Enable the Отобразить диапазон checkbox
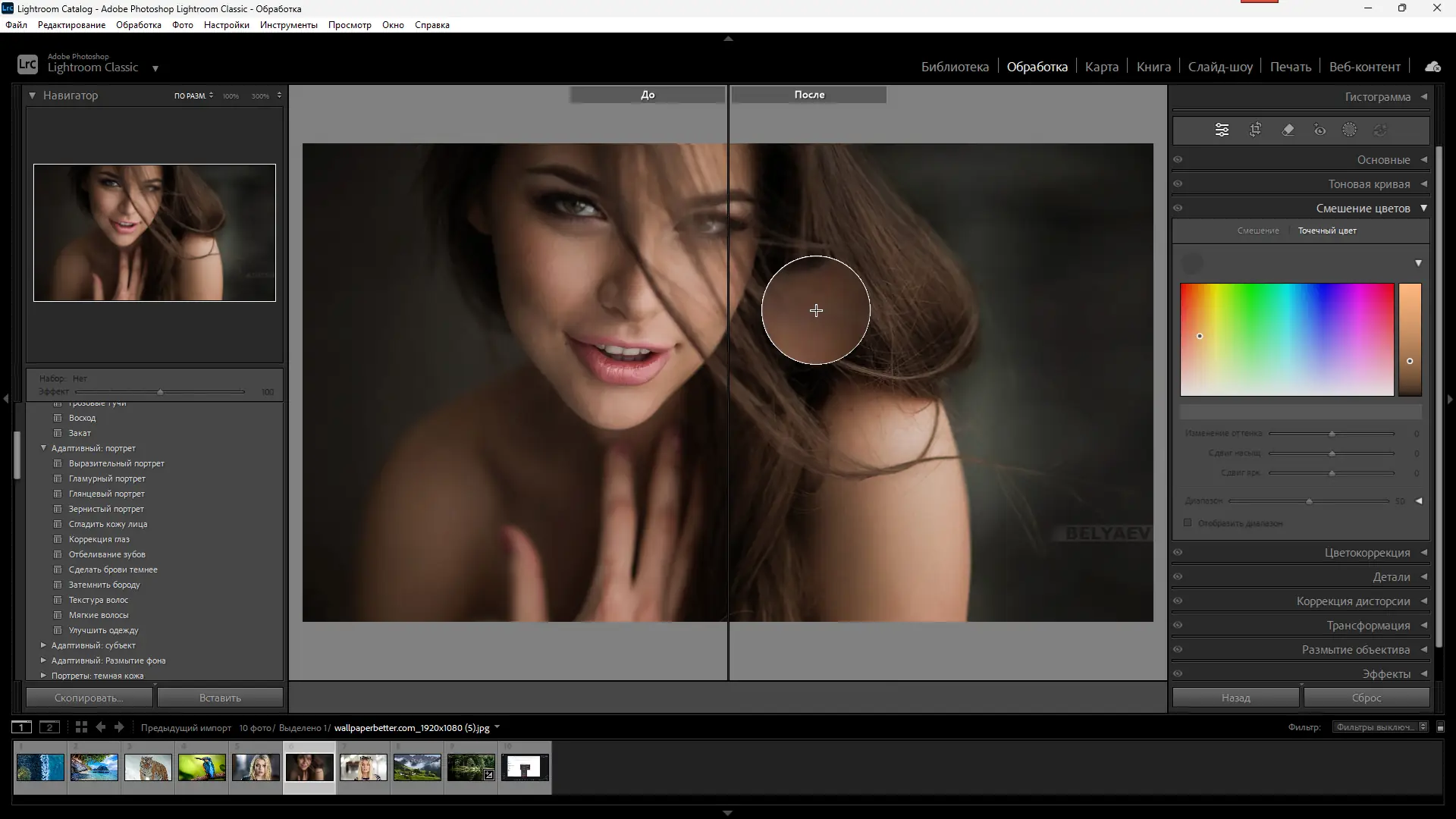This screenshot has height=819, width=1456. click(x=1188, y=523)
